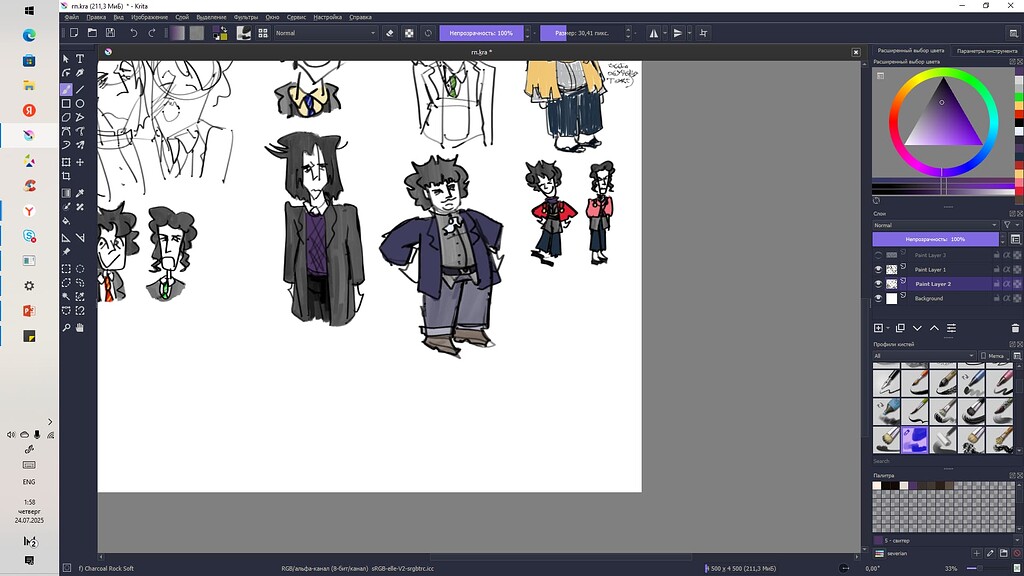Screen dimensions: 1024x576
Task: Toggle the lock on Paint Layer 2
Action: (997, 283)
